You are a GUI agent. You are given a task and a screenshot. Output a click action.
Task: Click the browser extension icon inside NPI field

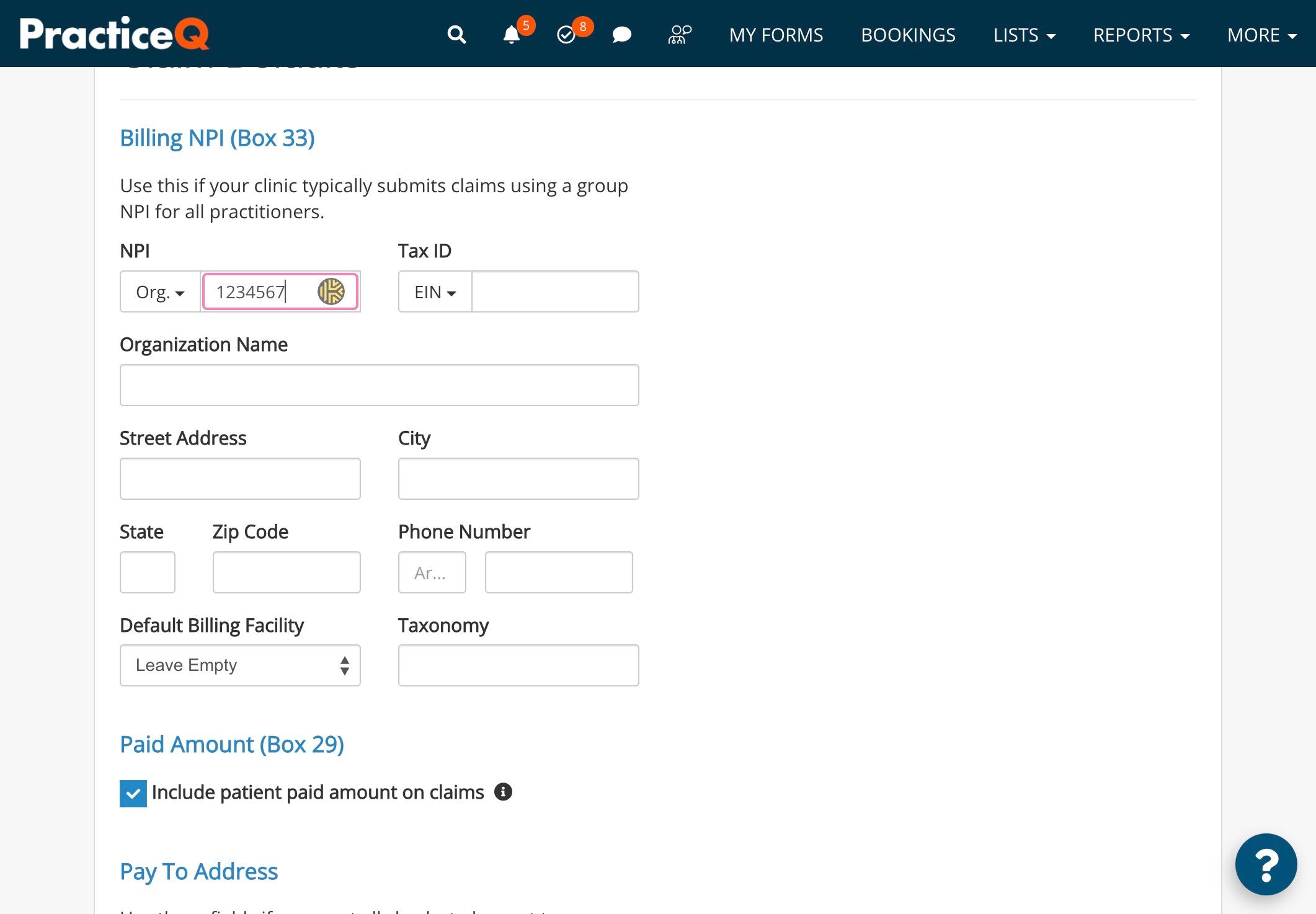[x=332, y=291]
